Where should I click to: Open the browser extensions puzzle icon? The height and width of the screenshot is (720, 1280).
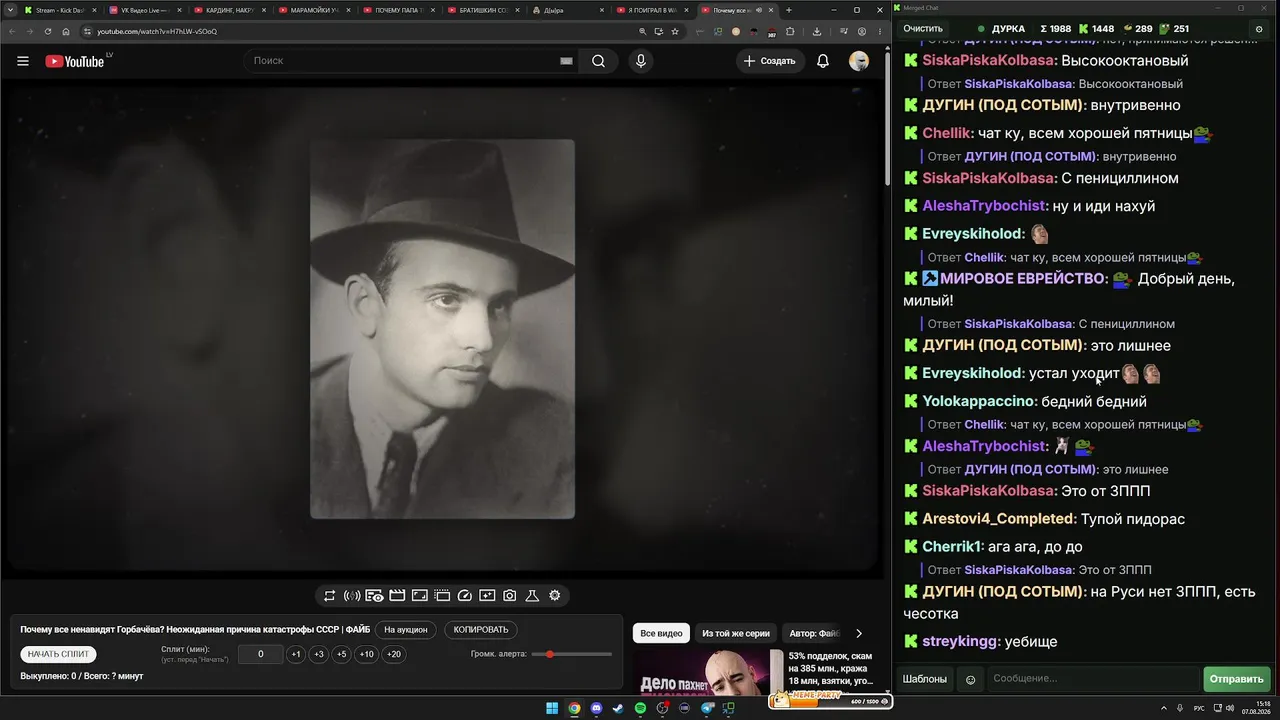(790, 31)
